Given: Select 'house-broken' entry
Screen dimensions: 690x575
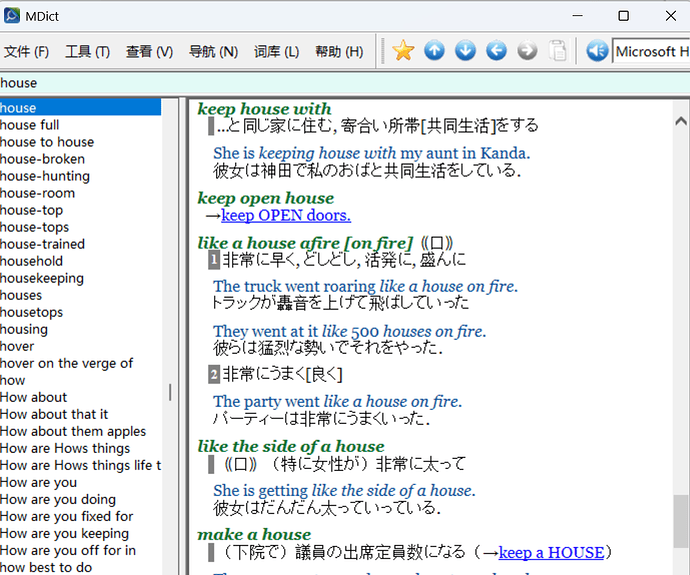Looking at the screenshot, I should point(80,159).
